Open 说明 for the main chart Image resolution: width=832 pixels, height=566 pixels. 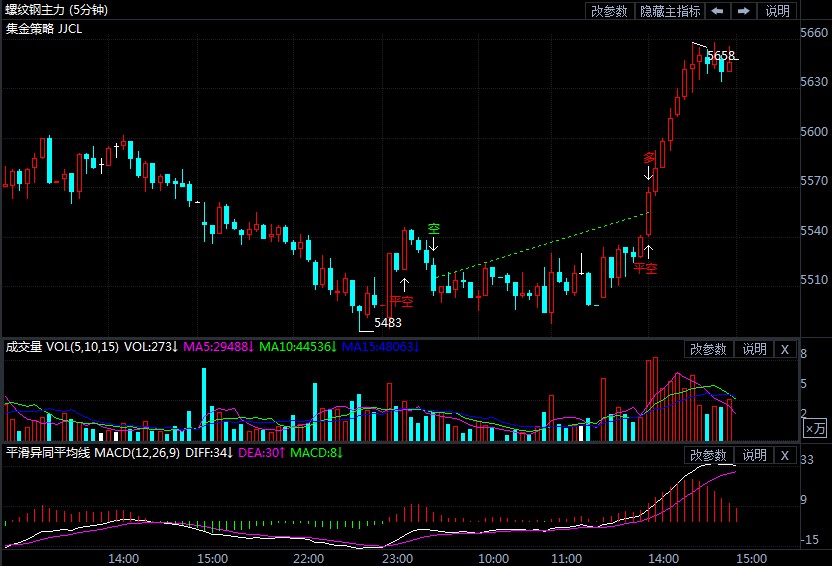click(777, 11)
